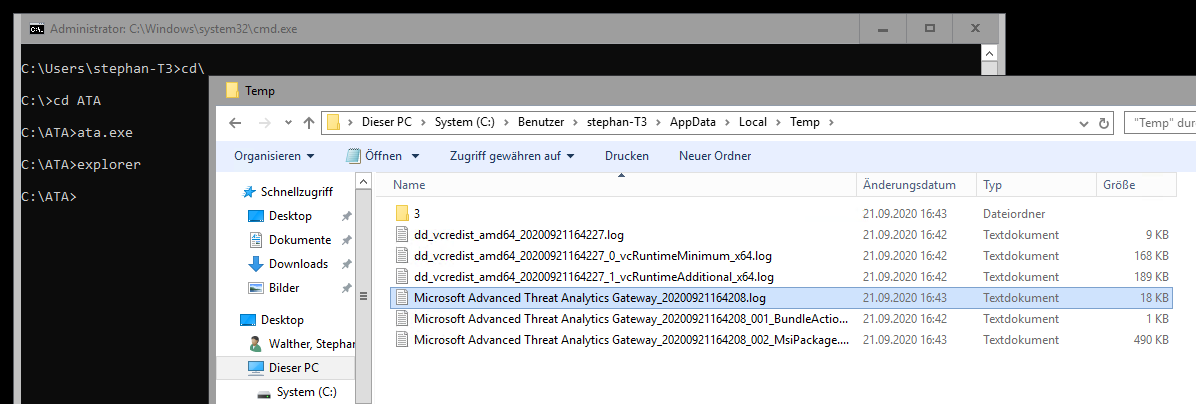Open the Organisieren menu
Screen dimensions: 1196x404
274,156
